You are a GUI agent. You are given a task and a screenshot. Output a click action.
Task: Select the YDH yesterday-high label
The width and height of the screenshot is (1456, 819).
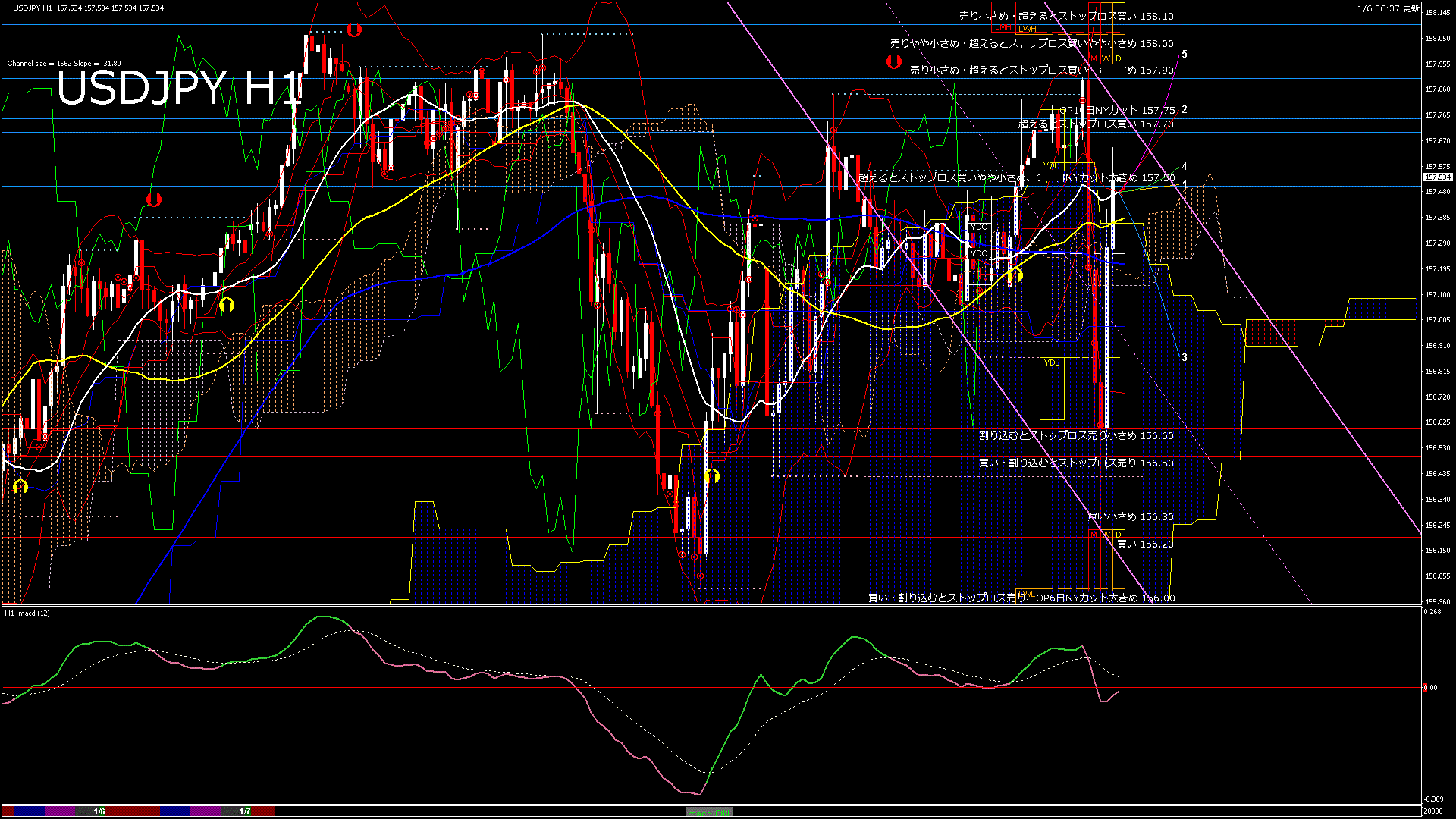(1051, 165)
